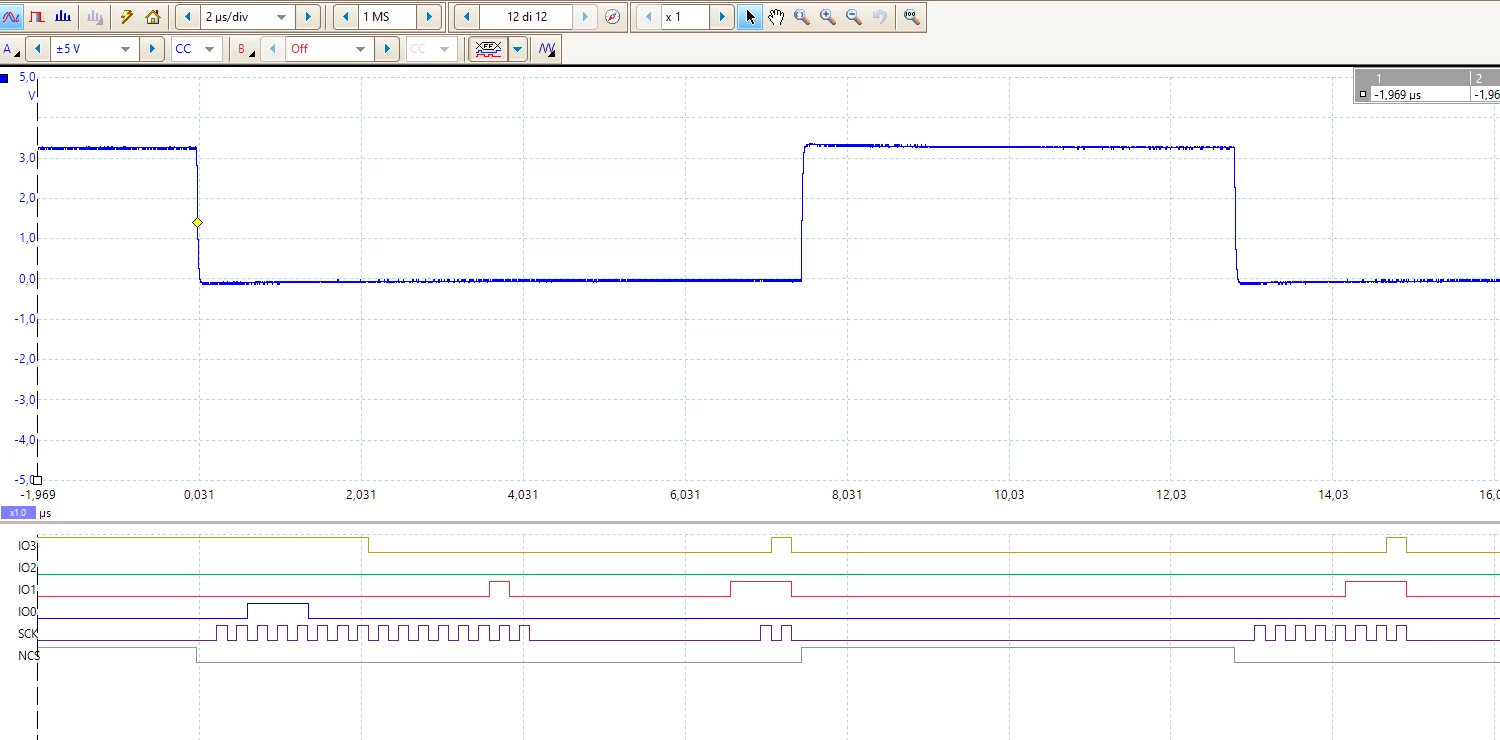Image resolution: width=1500 pixels, height=740 pixels.
Task: Go to previous waveform buffer
Action: [467, 17]
